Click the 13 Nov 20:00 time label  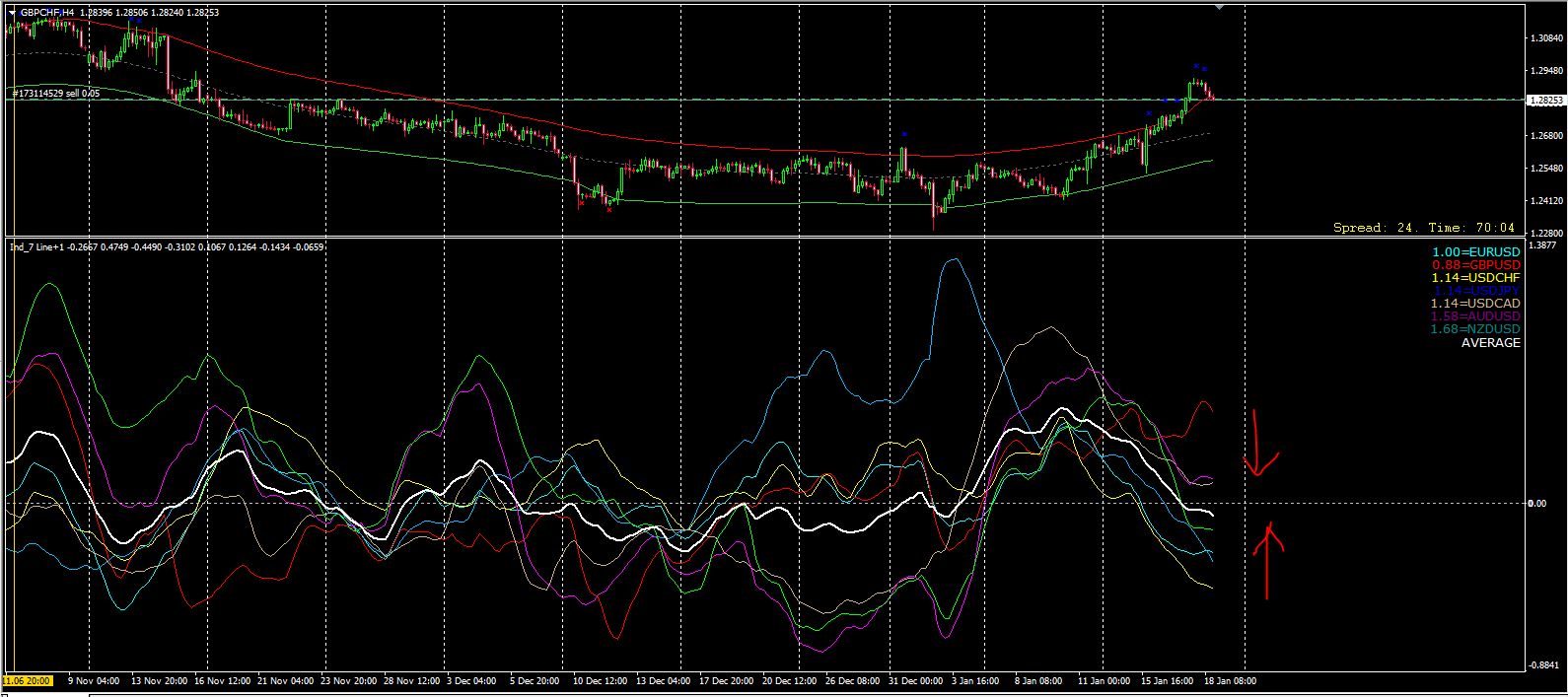pyautogui.click(x=158, y=680)
